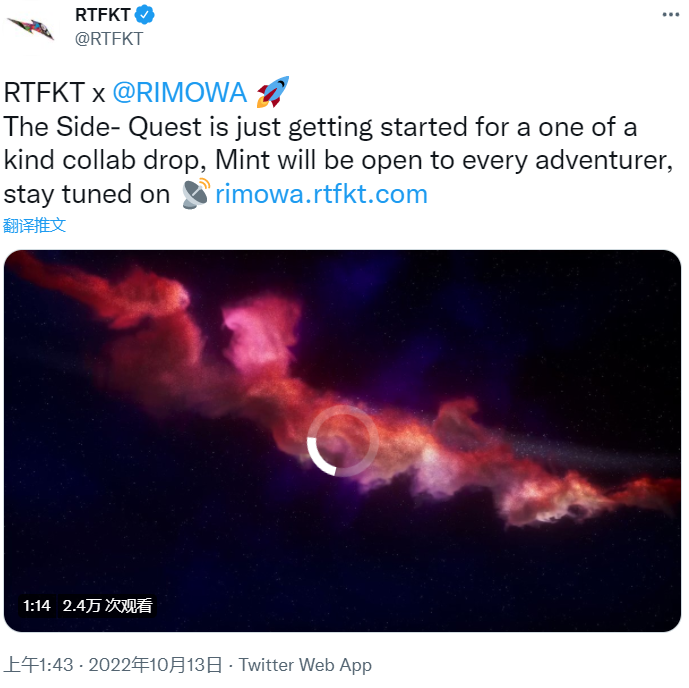
Task: Click the 1:14 video duration label
Action: click(37, 605)
